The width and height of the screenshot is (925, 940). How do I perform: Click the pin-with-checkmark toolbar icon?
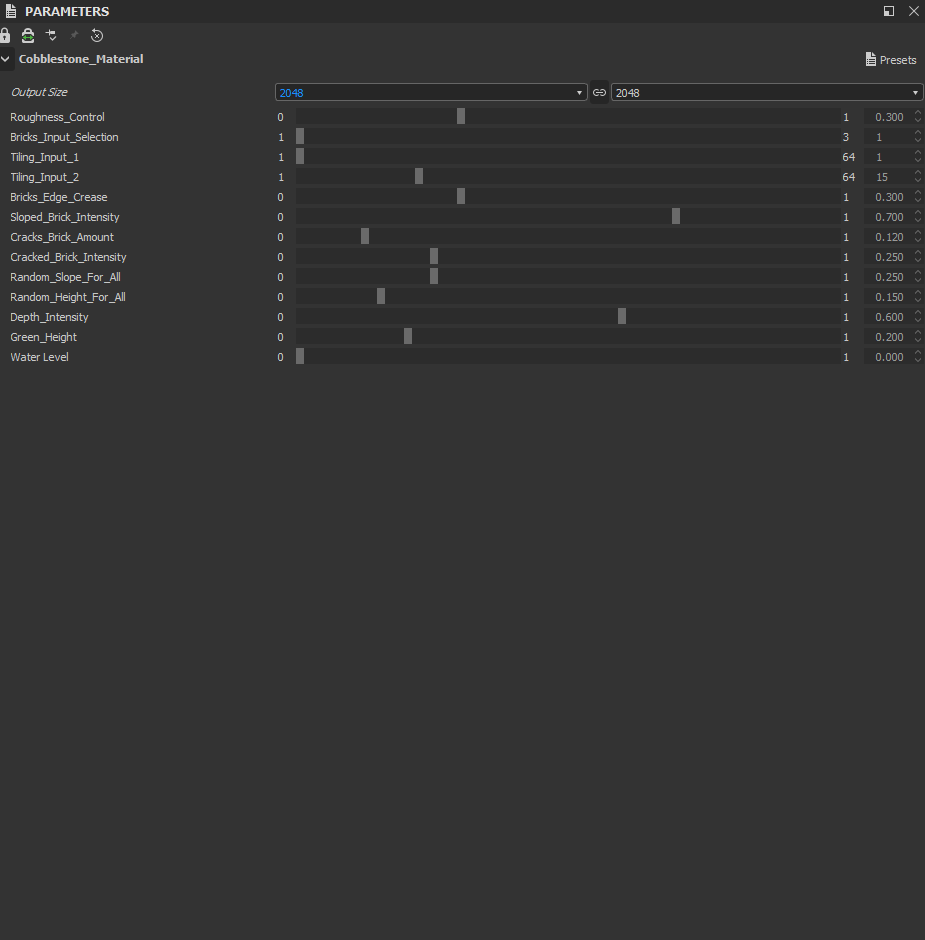point(52,35)
